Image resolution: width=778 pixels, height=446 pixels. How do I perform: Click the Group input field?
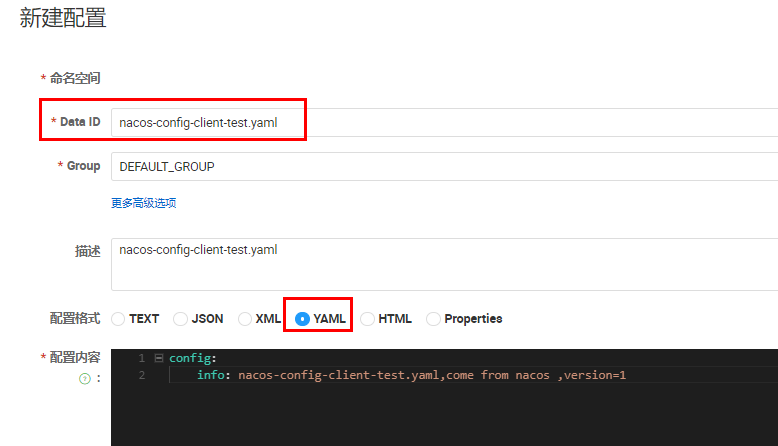[444, 167]
